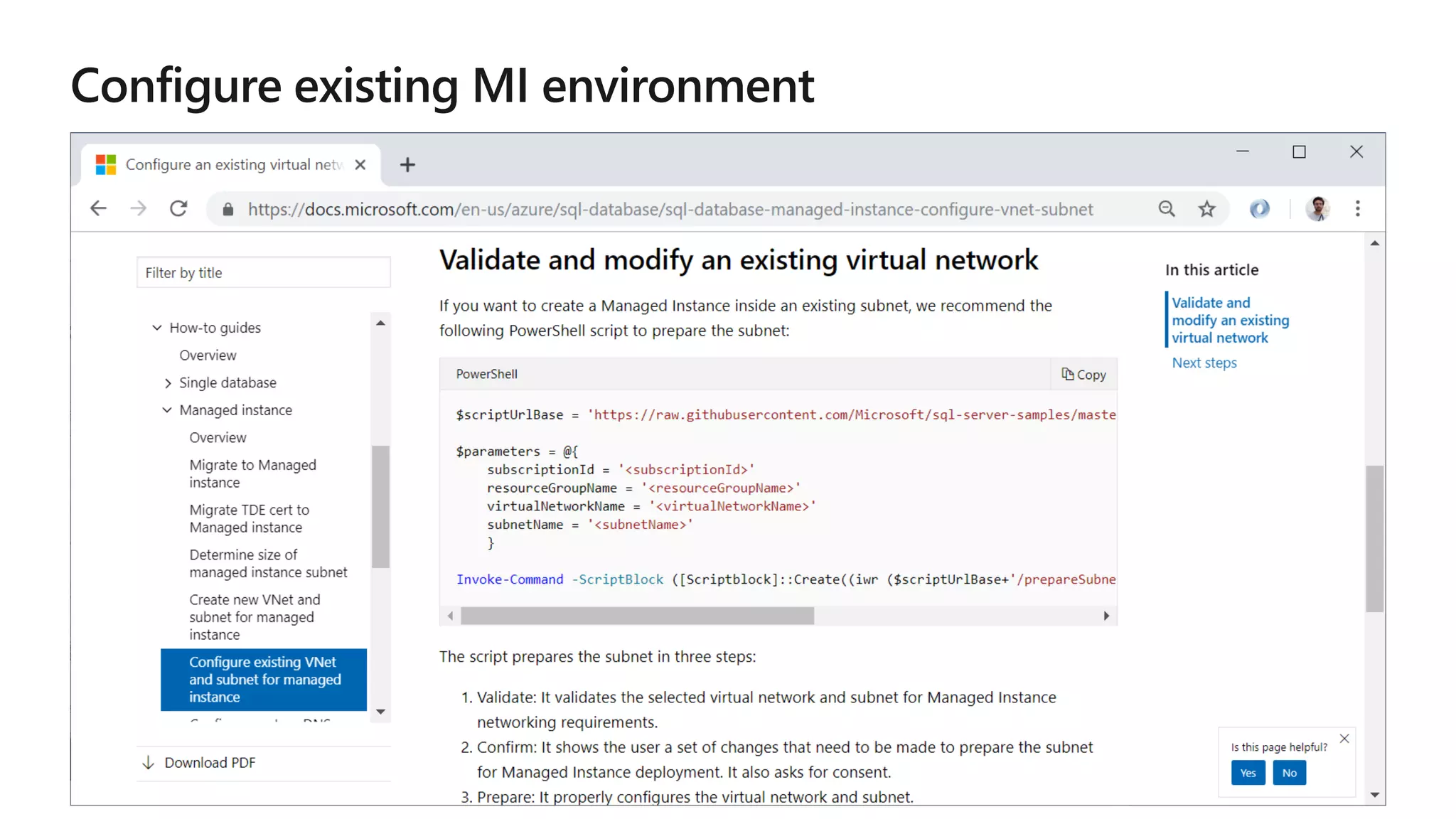Open the user profile avatar
The image size is (1456, 819).
pyautogui.click(x=1317, y=208)
